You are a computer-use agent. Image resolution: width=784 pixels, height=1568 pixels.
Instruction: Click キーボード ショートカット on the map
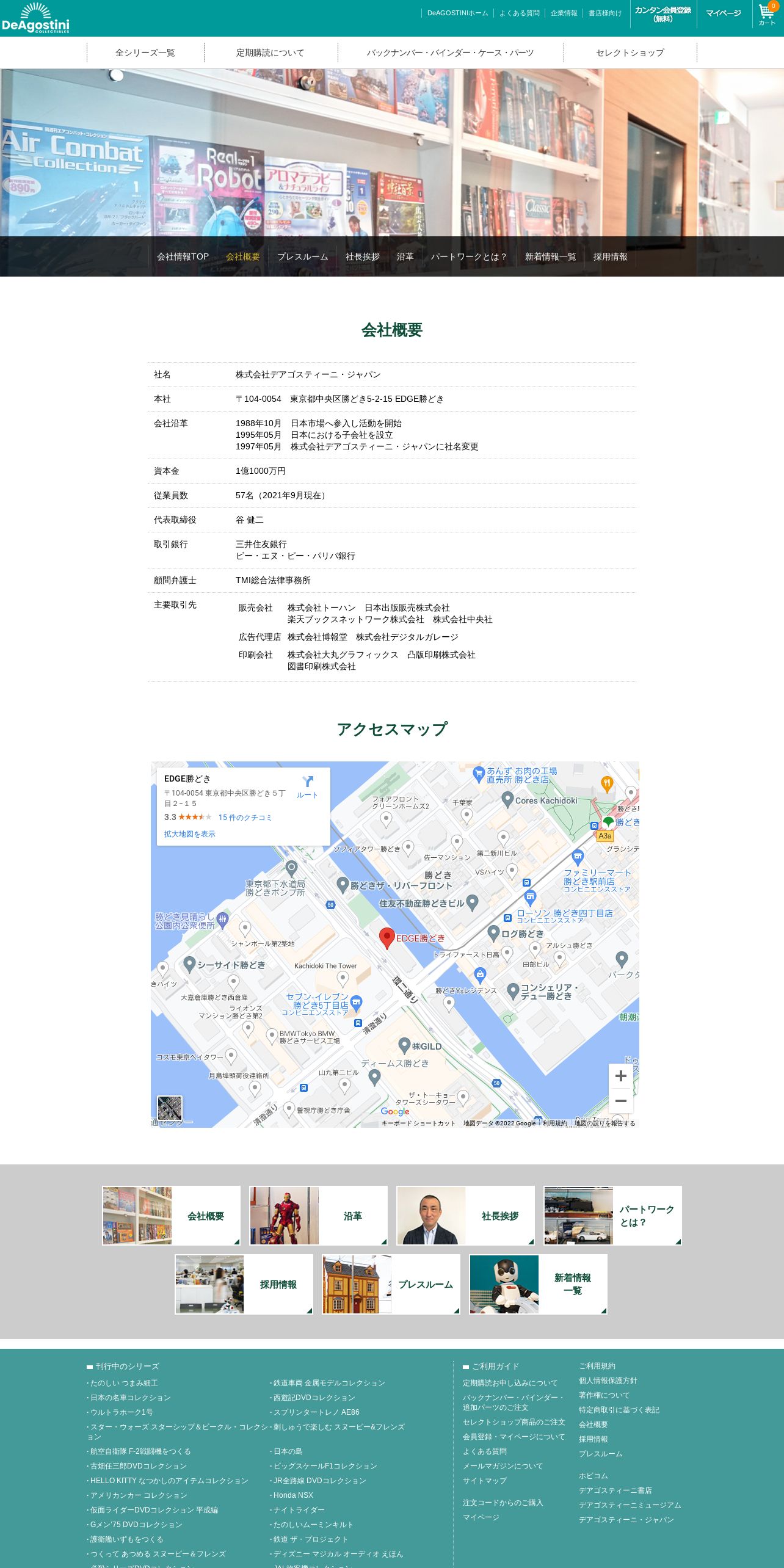pos(419,1123)
